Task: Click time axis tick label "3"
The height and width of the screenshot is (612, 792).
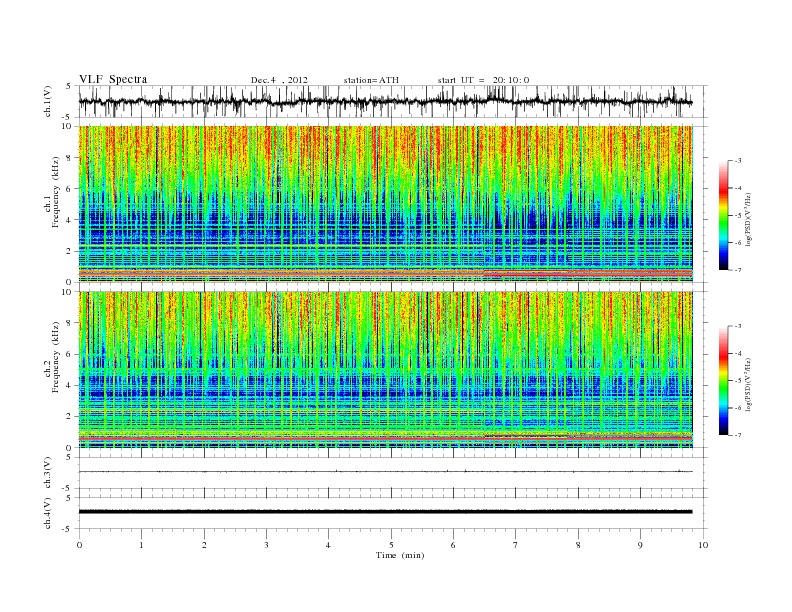Action: (x=266, y=545)
